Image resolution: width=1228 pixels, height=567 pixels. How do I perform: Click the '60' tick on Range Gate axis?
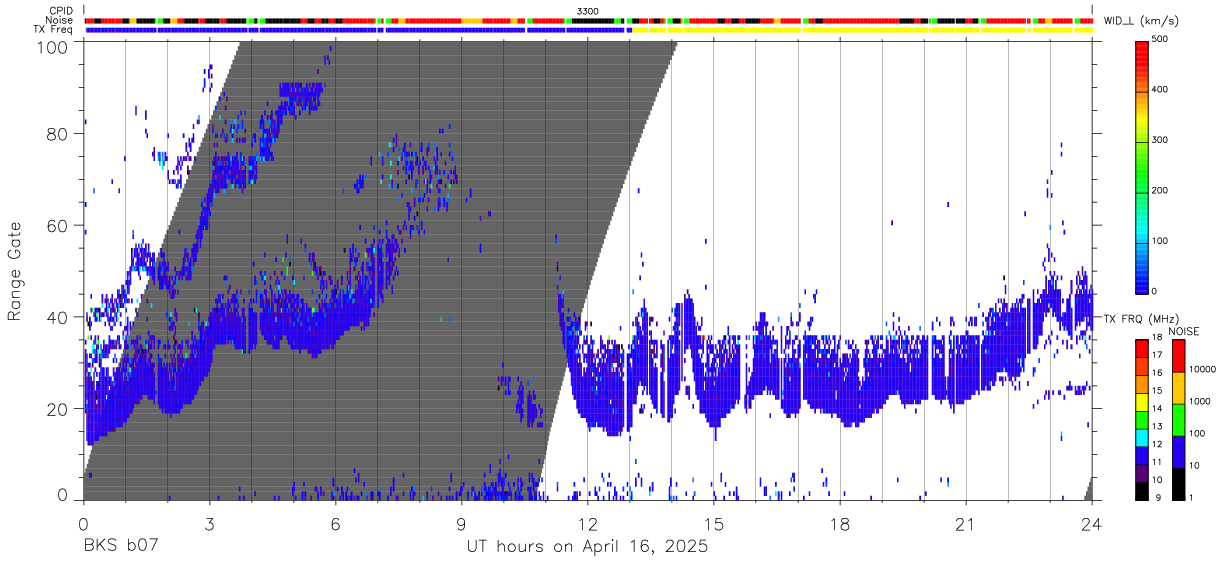click(x=57, y=227)
